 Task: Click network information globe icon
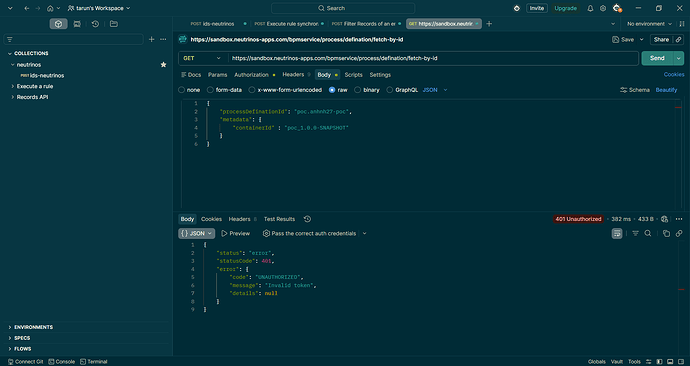(664, 219)
